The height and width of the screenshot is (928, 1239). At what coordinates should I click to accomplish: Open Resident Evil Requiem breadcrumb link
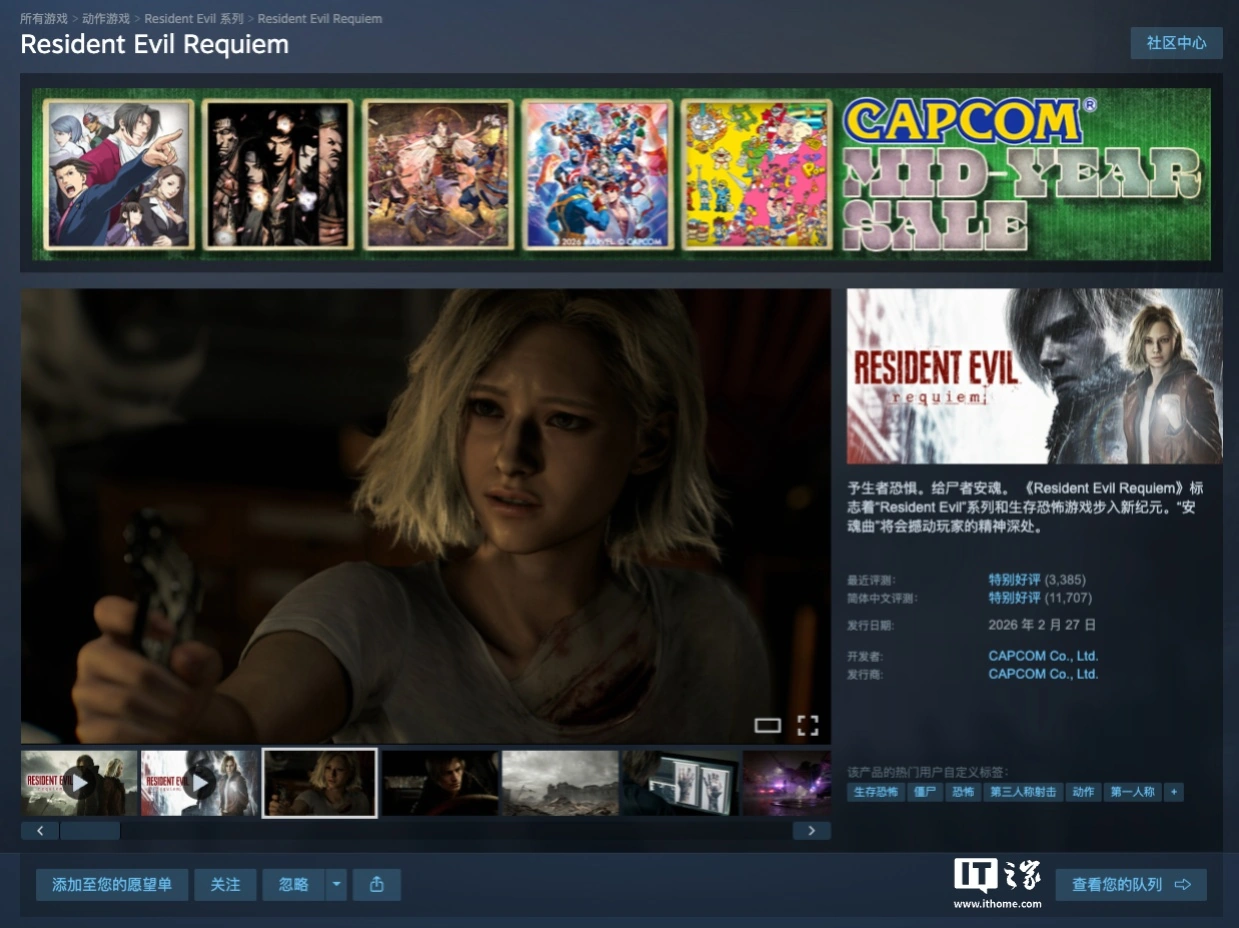(320, 19)
